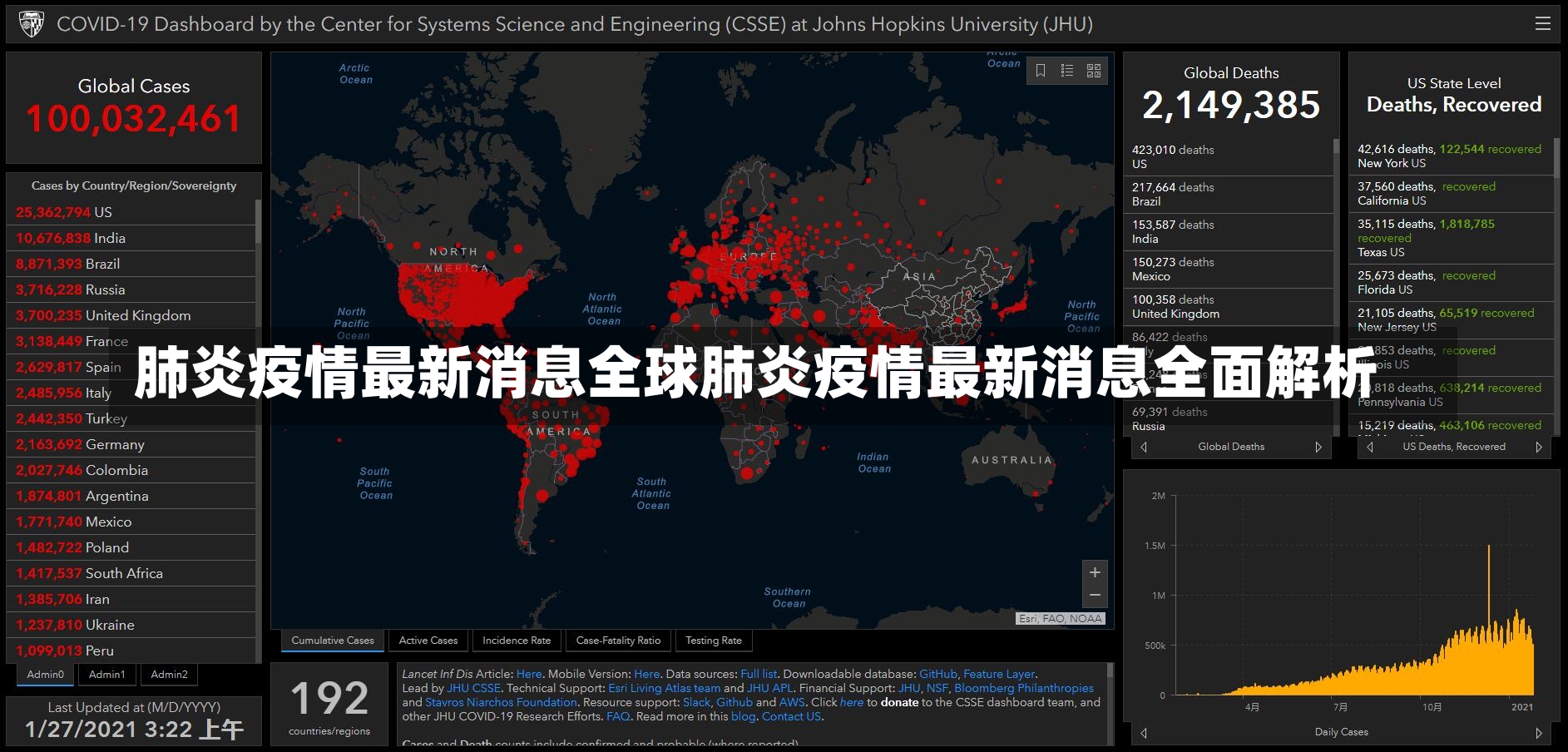Screen dimensions: 1568x752
Task: Open the NSF financial support link
Action: (x=937, y=688)
